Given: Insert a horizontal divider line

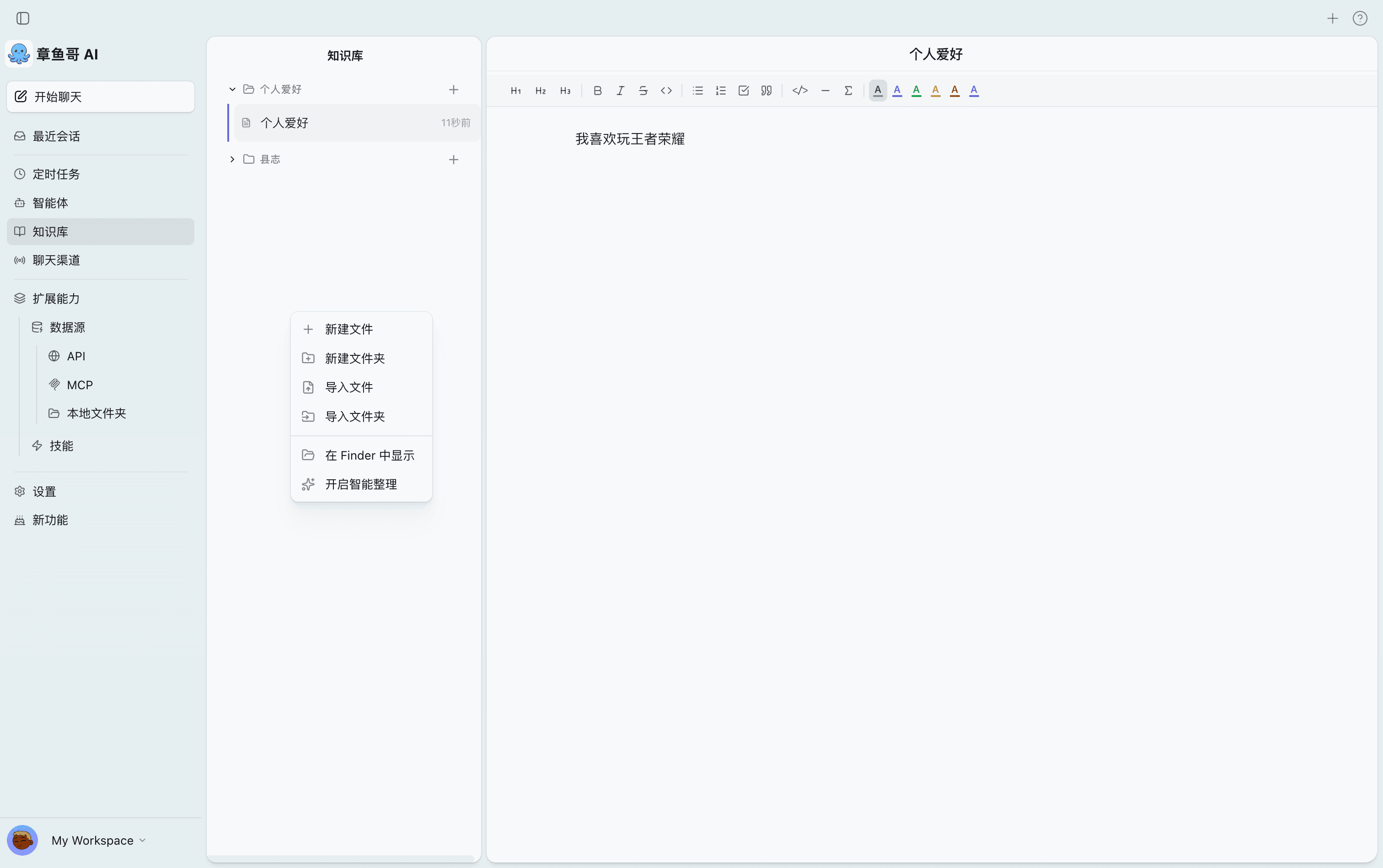Looking at the screenshot, I should tap(825, 90).
